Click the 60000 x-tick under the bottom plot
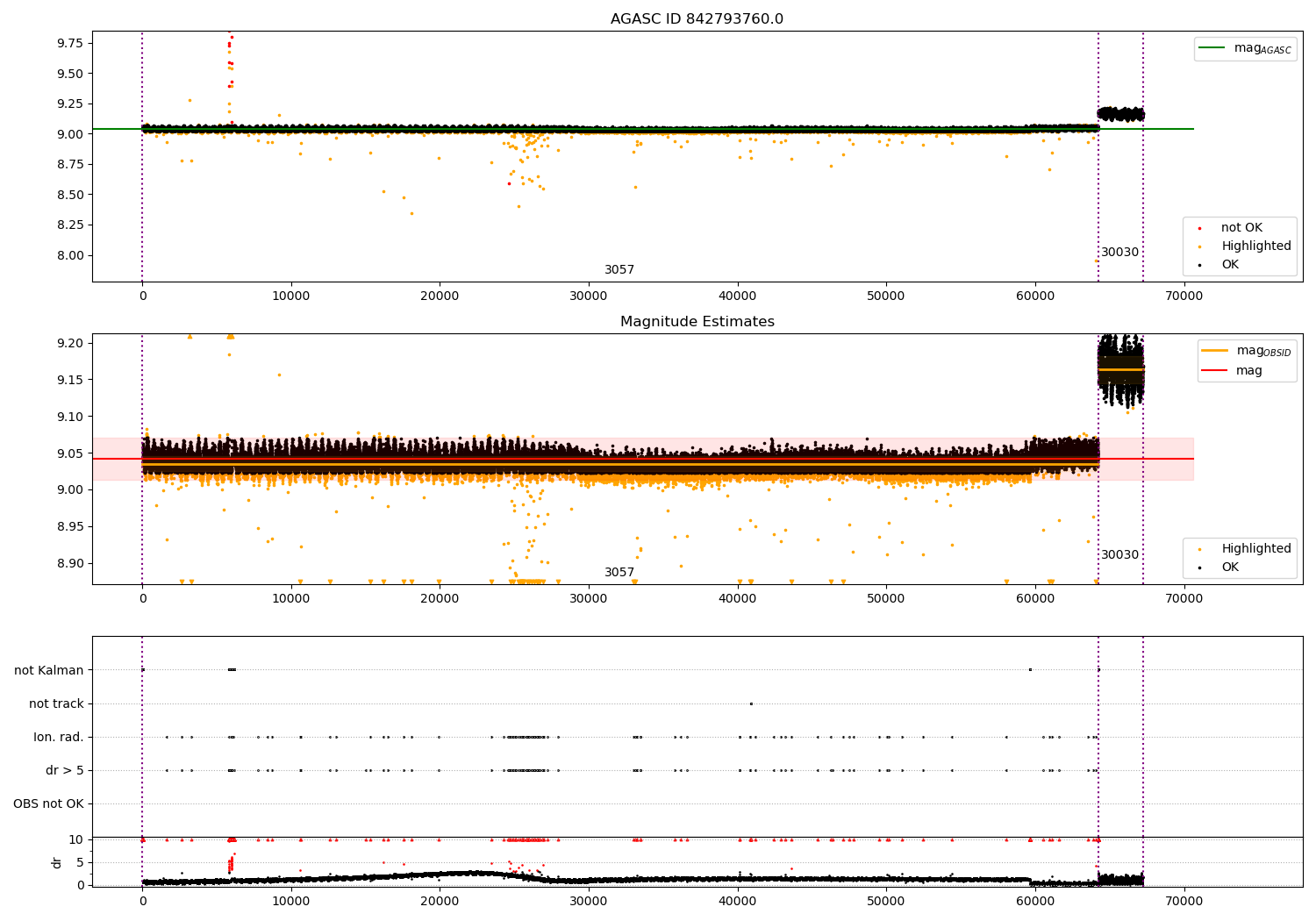Screen dimensions: 1316x921 [1034, 901]
